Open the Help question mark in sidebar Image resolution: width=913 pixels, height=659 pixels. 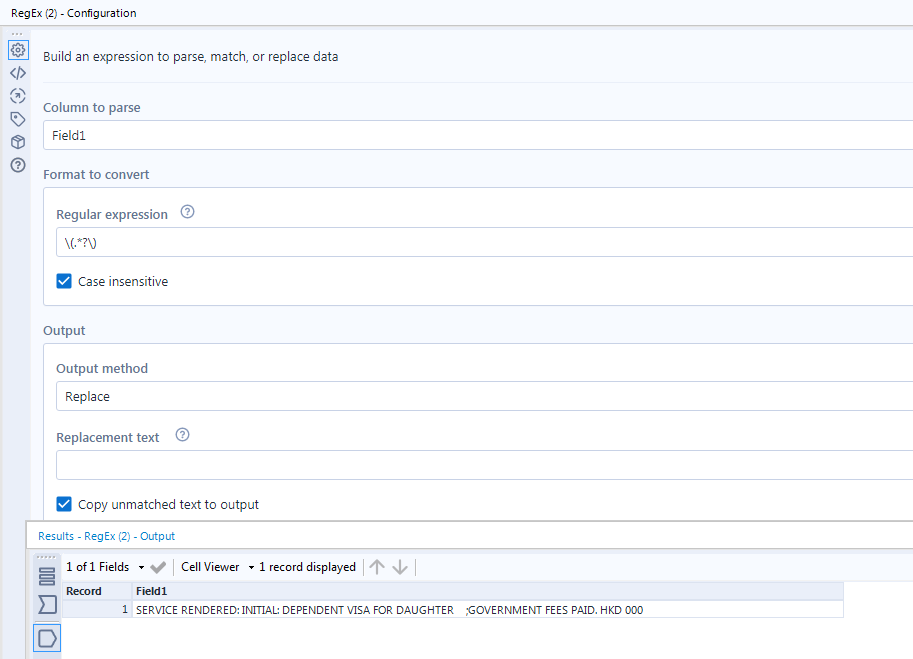coord(18,165)
